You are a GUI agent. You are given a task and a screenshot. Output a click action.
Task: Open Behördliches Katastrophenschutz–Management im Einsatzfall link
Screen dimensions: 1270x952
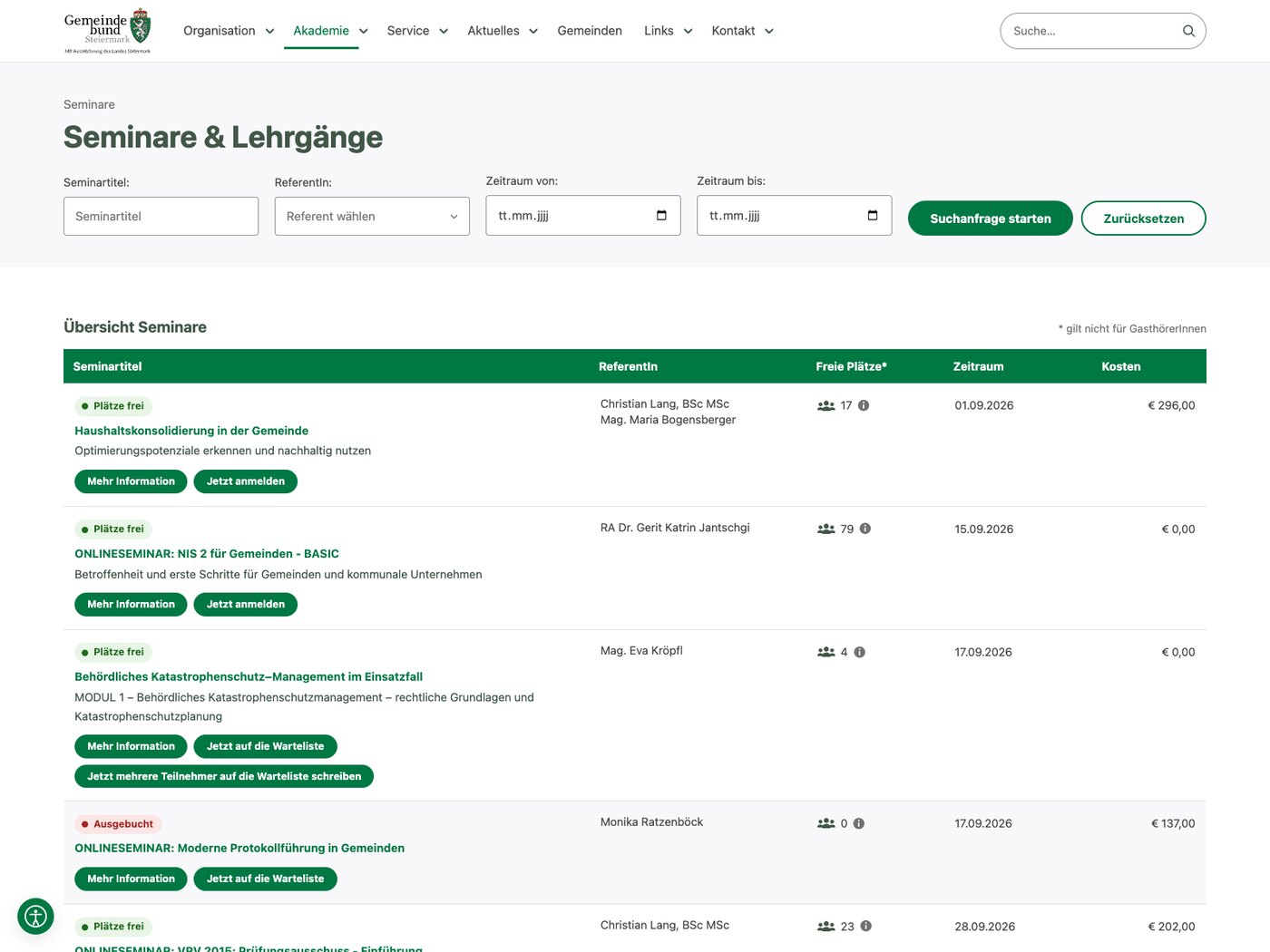[249, 676]
